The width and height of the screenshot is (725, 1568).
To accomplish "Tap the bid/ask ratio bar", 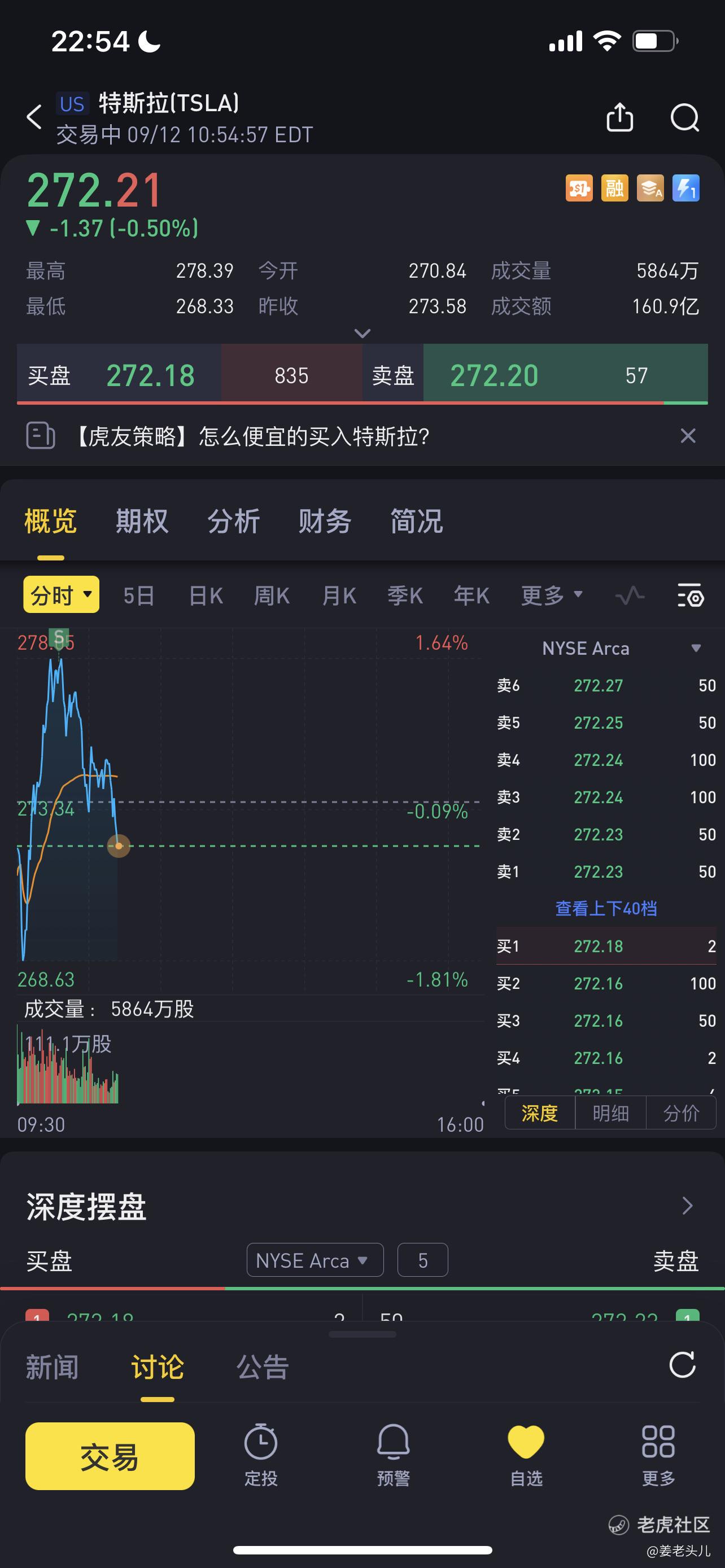I will click(362, 403).
